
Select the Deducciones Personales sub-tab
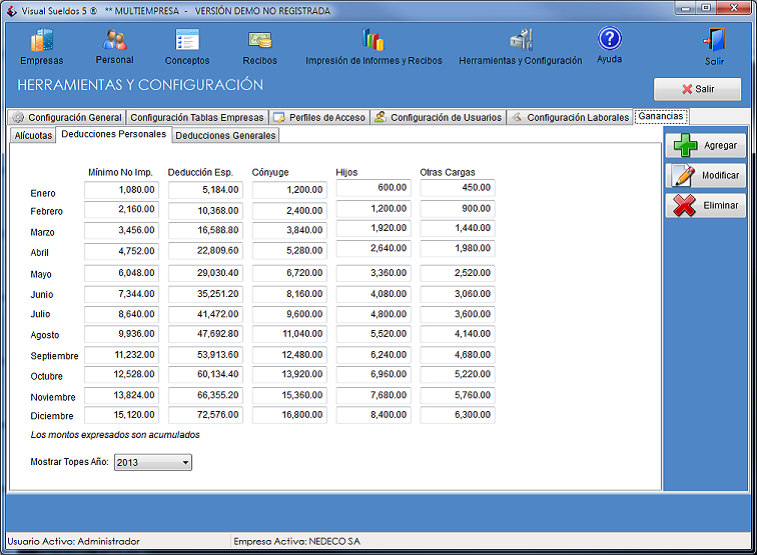(x=113, y=134)
